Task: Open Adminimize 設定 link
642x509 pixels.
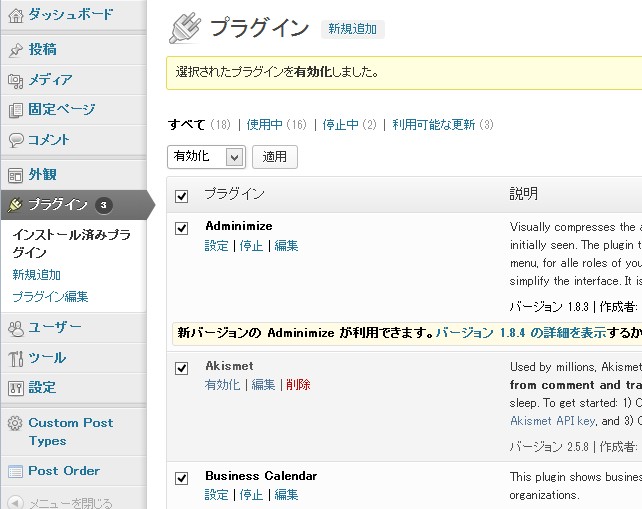Action: (217, 246)
